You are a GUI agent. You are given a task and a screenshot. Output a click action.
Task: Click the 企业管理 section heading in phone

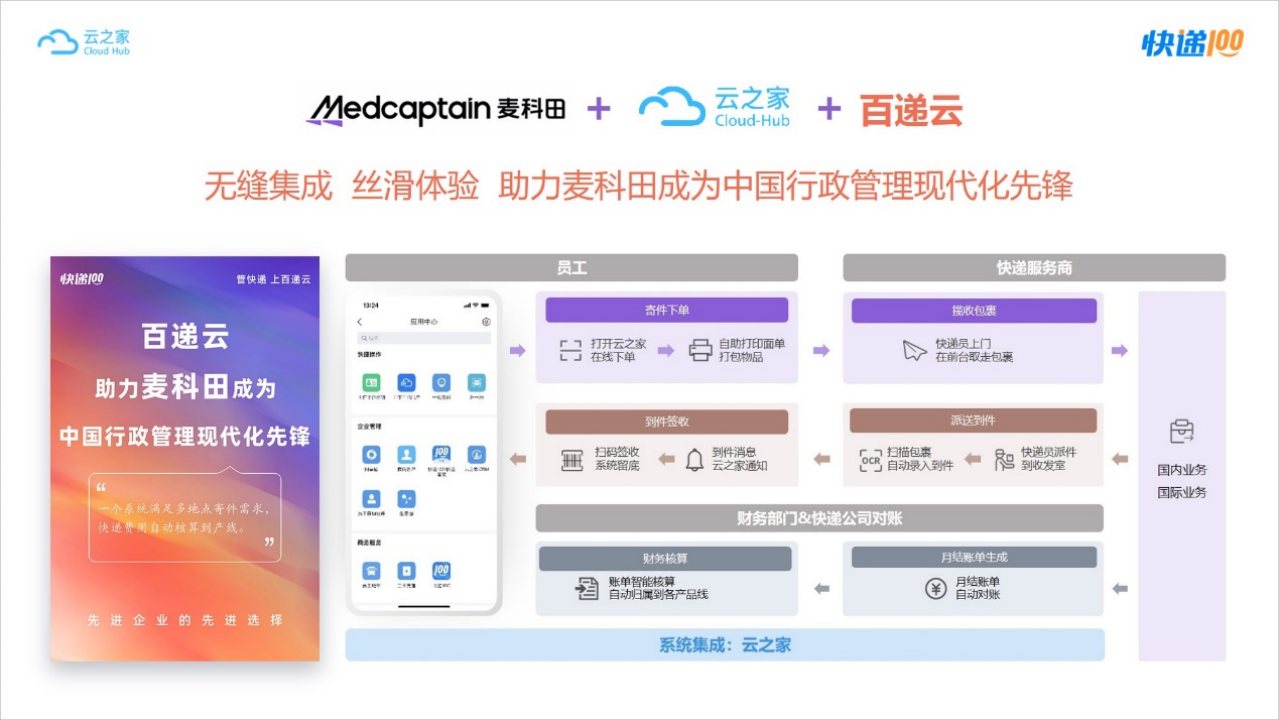(369, 426)
